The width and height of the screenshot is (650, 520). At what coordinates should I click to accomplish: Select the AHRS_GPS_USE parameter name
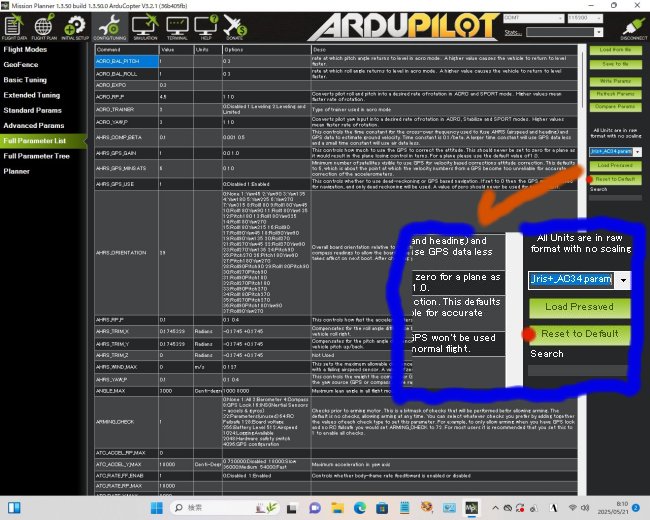point(126,184)
